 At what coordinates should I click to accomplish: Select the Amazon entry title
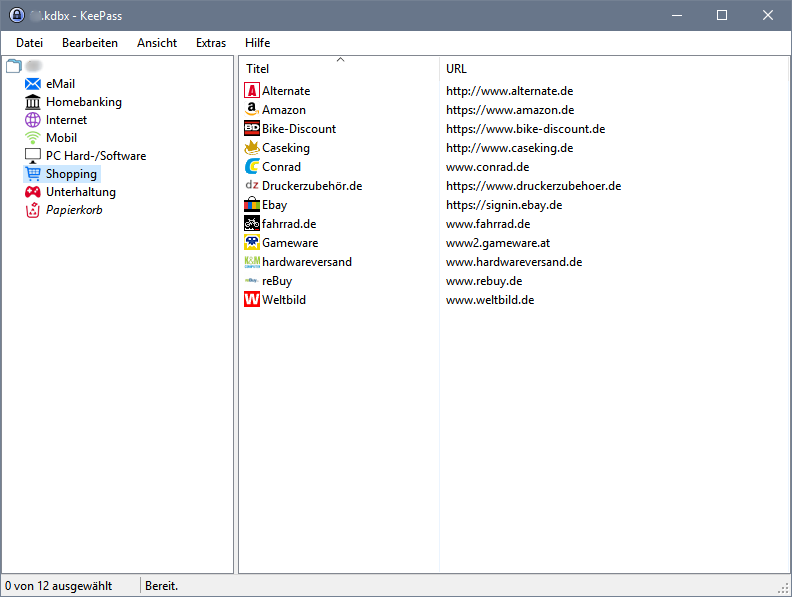(x=284, y=110)
